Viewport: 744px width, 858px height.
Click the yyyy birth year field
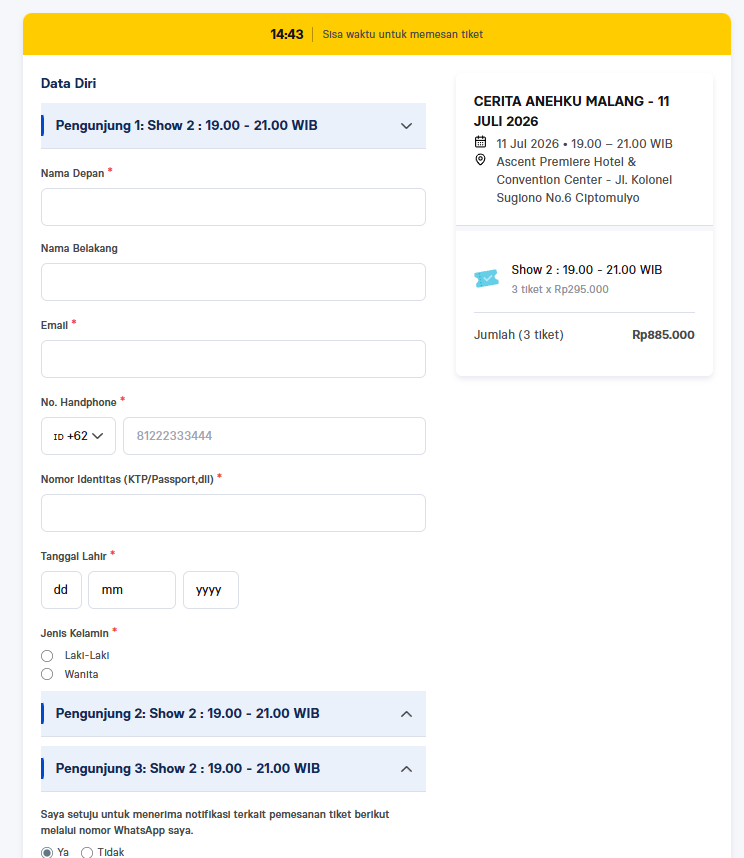tap(211, 590)
